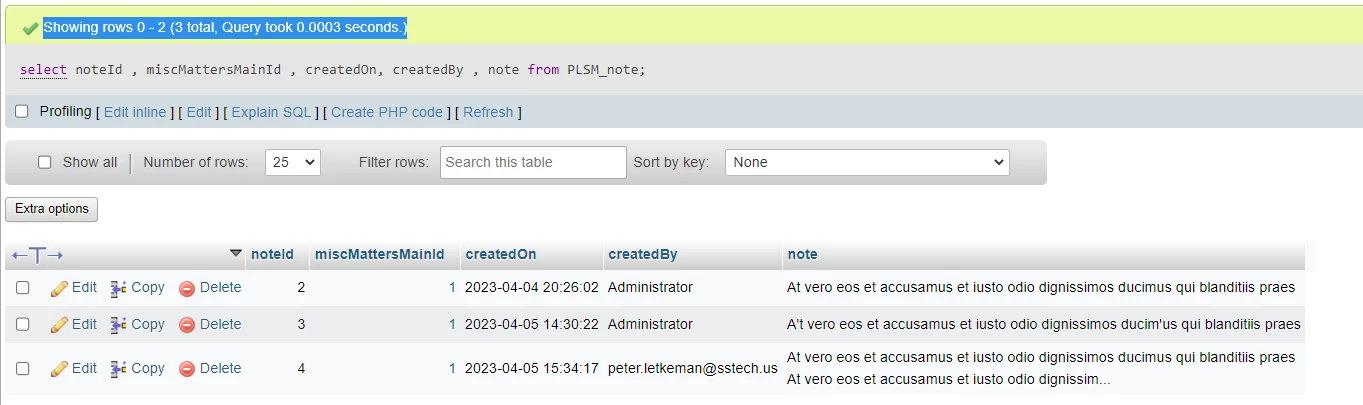Click the pencil Edit icon for noteId 4
Screen dimensions: 1363x405
tap(59, 369)
